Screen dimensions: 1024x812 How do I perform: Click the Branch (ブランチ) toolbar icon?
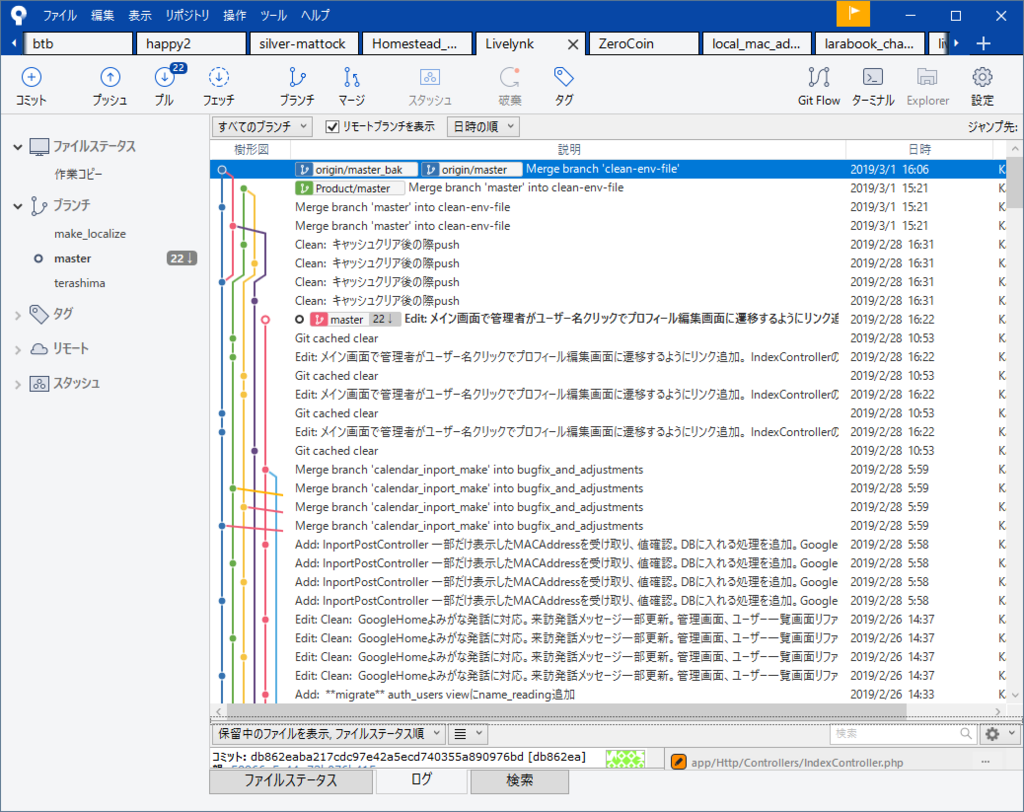point(297,86)
